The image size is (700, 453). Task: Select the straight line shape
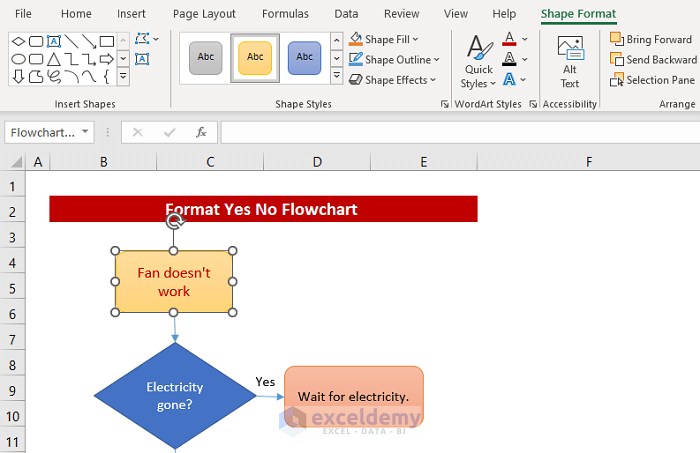tap(71, 42)
